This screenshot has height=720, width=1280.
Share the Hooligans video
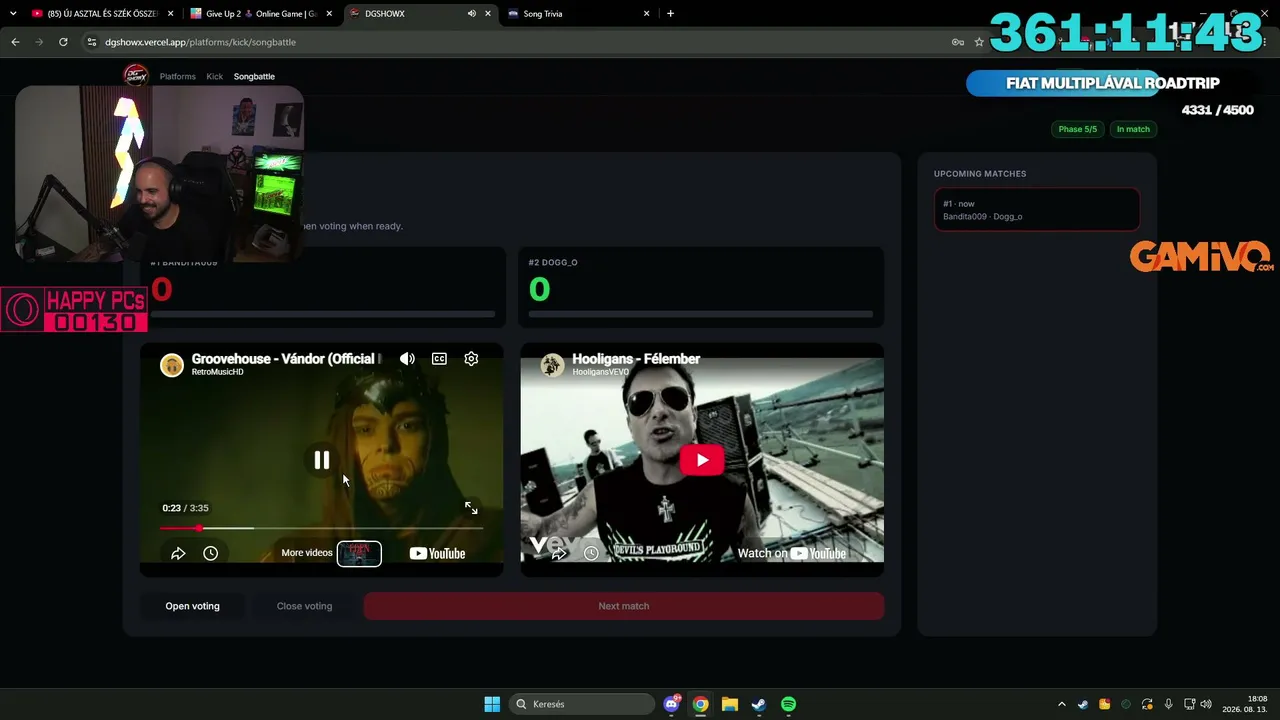click(x=559, y=553)
